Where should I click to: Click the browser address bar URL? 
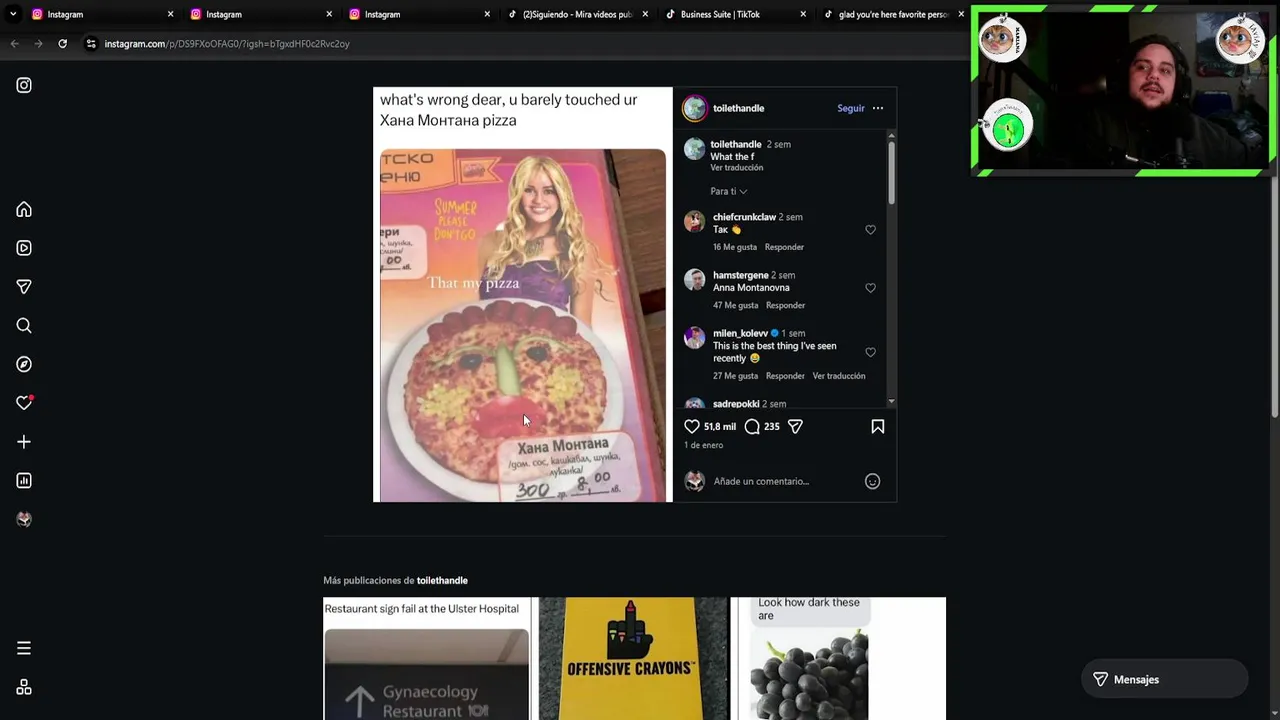pyautogui.click(x=227, y=44)
